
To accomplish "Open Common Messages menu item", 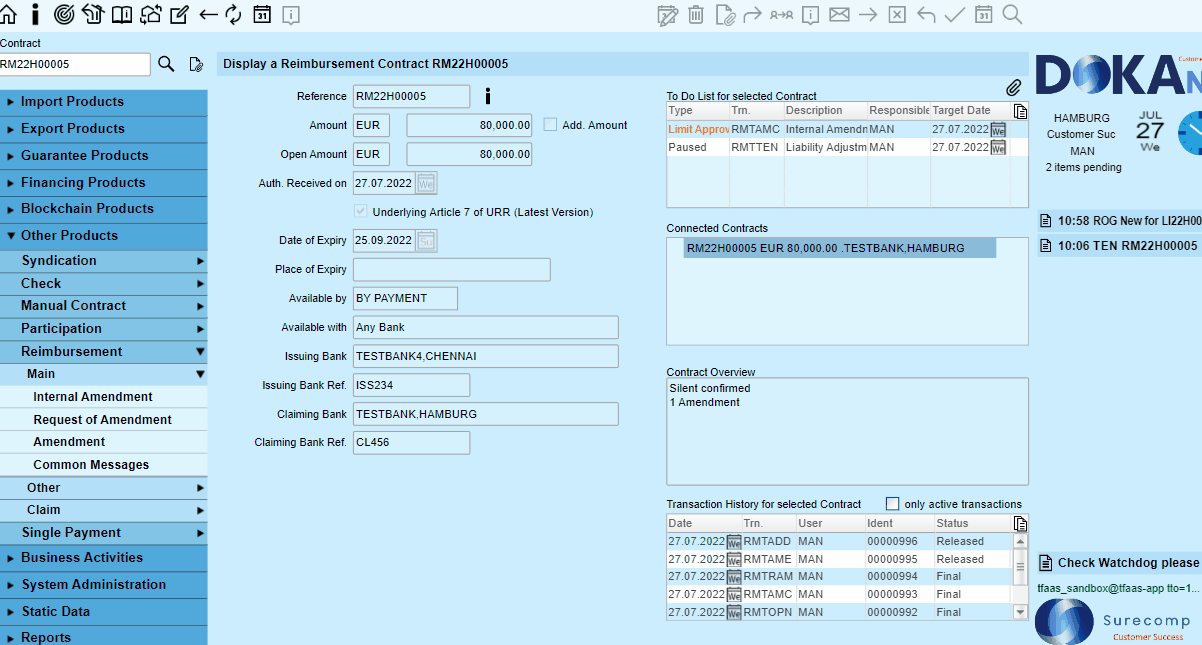I will (104, 465).
